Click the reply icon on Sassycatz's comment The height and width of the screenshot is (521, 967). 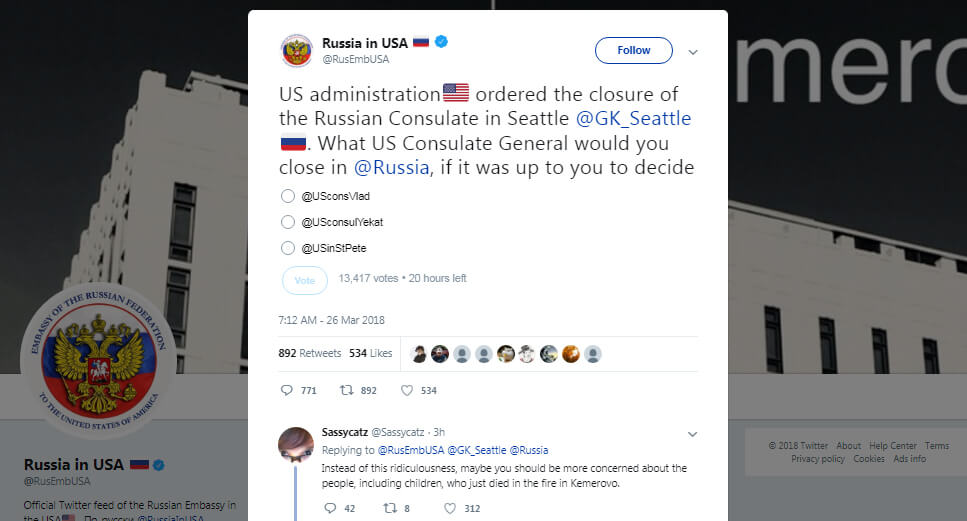pos(330,508)
